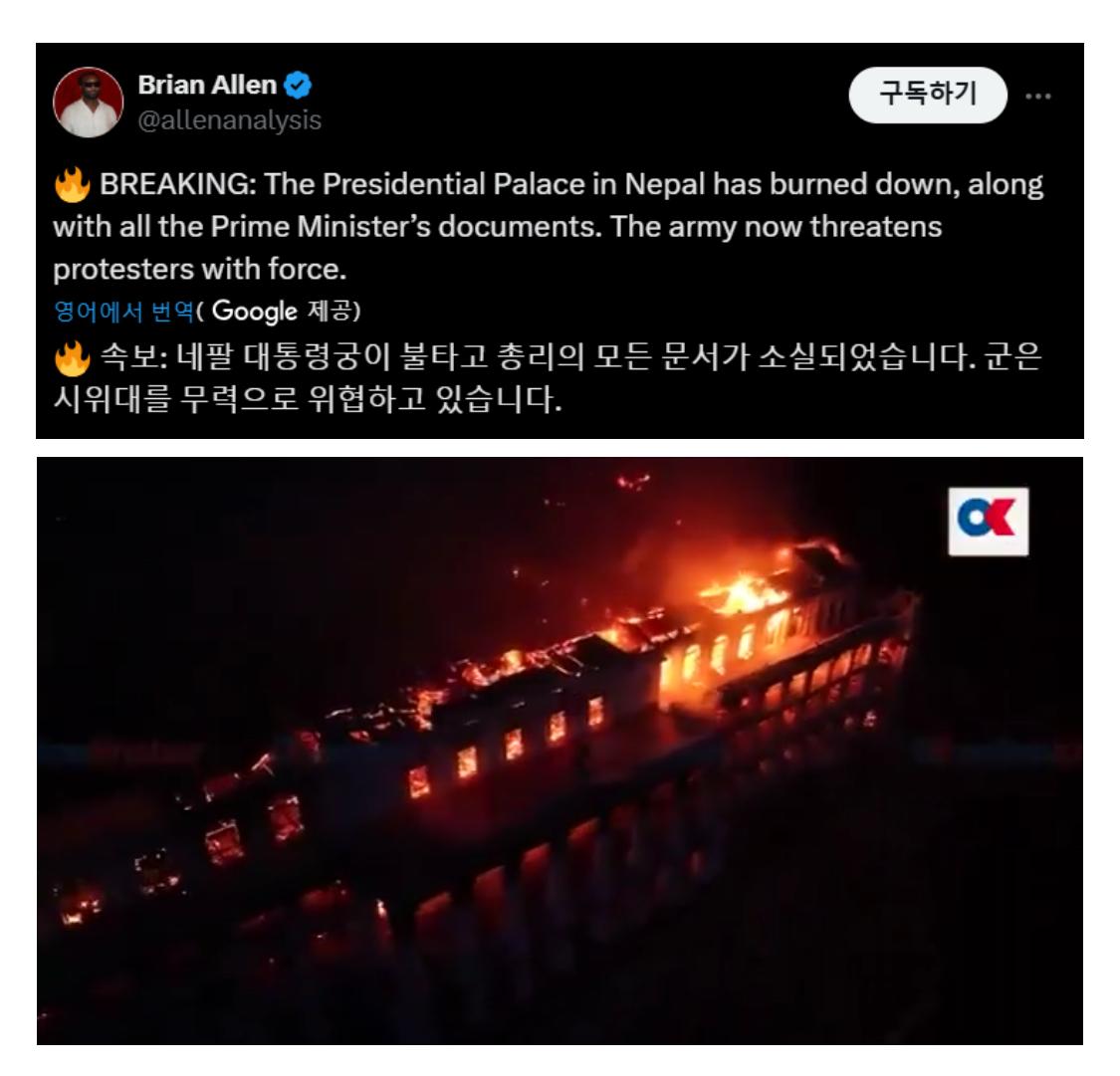Open Brian Allen's profile avatar

click(88, 103)
